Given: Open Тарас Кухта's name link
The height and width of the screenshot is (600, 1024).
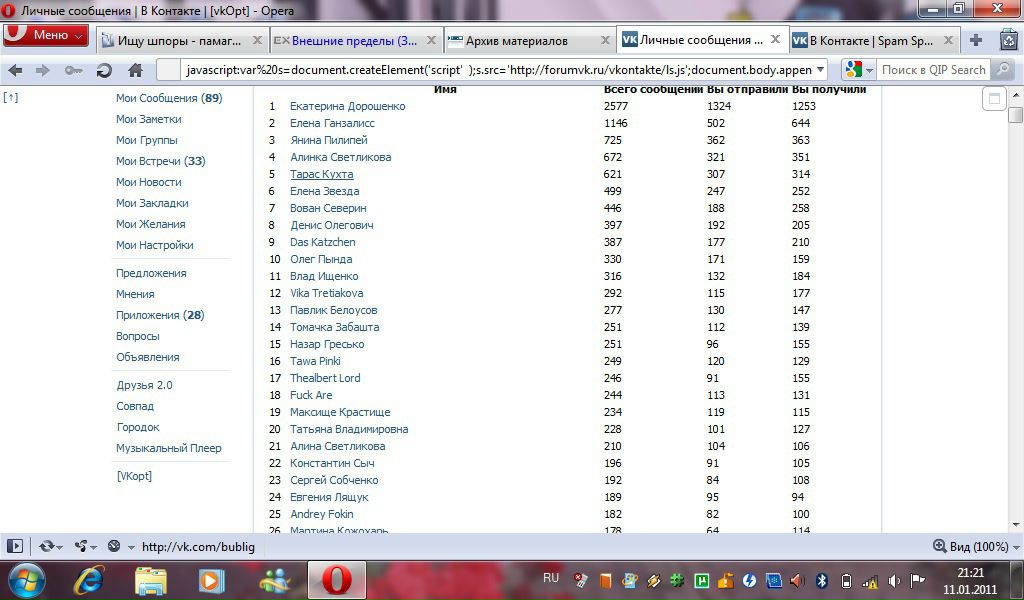Looking at the screenshot, I should 321,174.
